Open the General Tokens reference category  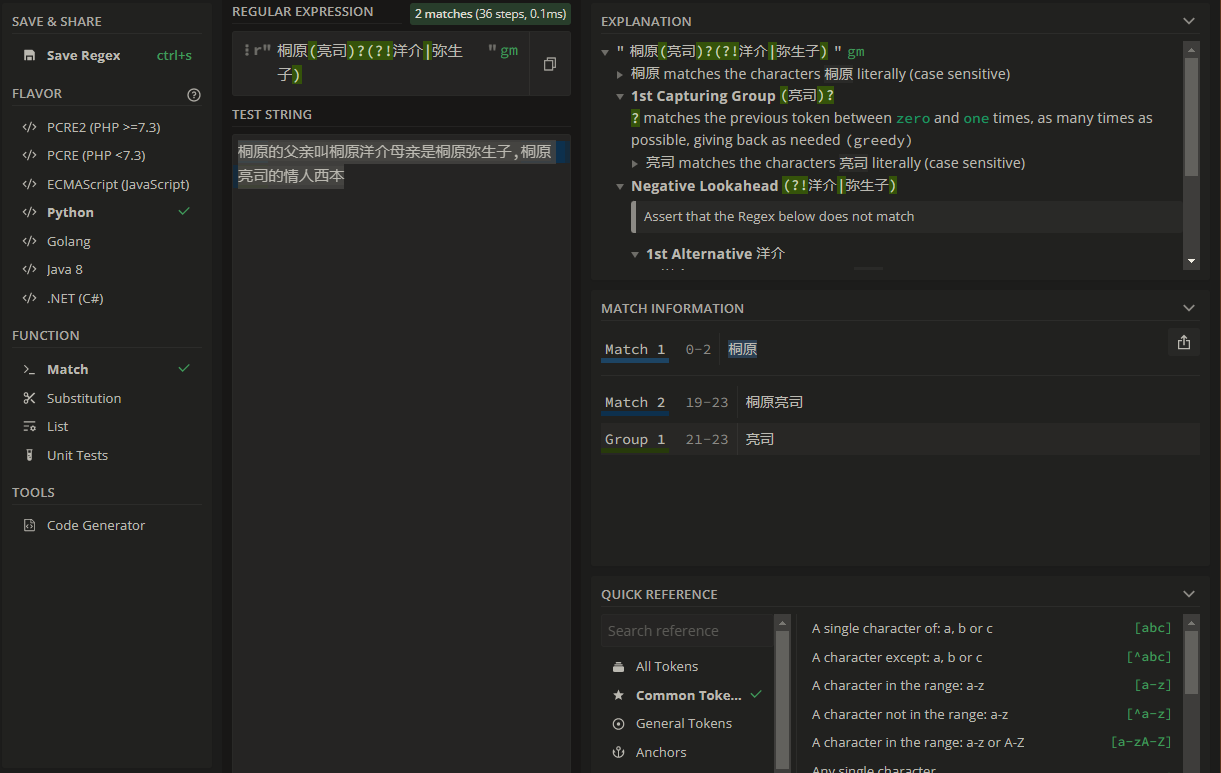pos(686,723)
